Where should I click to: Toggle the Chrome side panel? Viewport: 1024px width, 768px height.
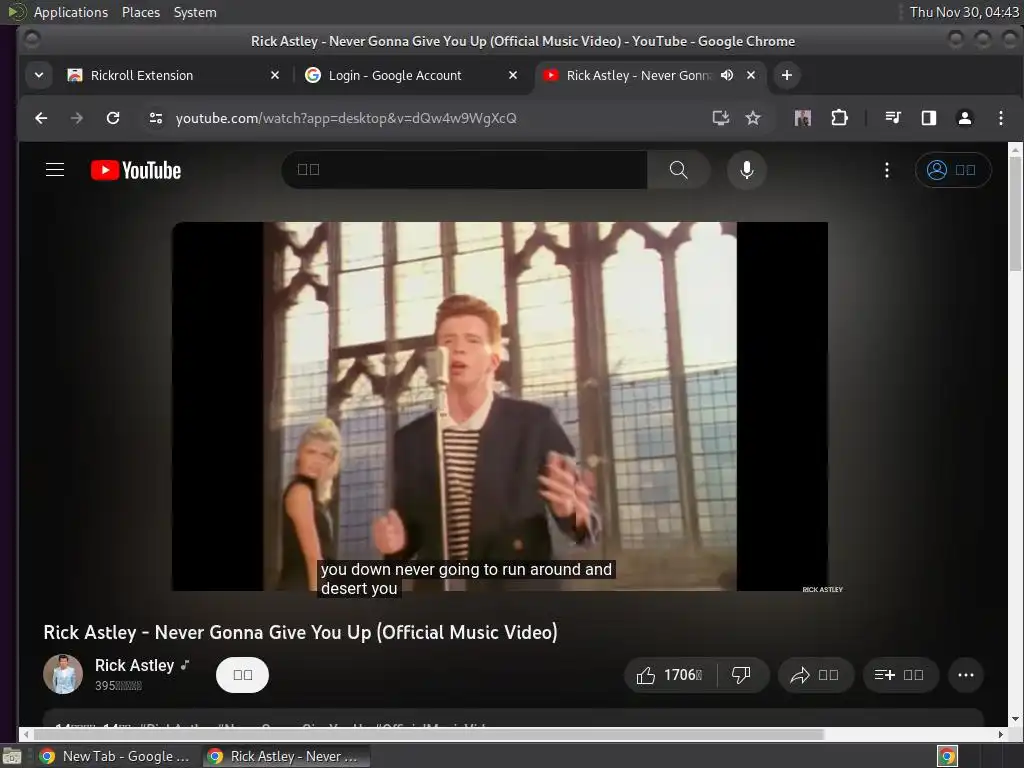tap(929, 118)
